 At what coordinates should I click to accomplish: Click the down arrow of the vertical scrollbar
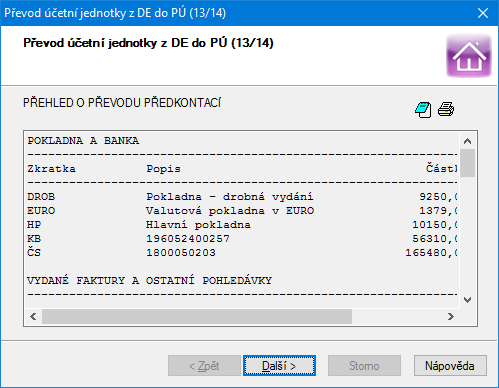467,300
